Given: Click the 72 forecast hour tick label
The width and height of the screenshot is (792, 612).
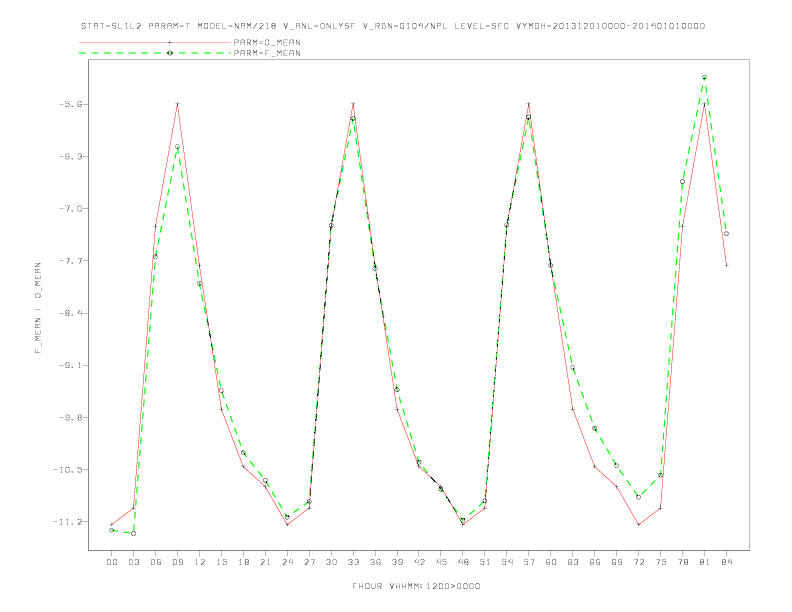Looking at the screenshot, I should (x=638, y=562).
